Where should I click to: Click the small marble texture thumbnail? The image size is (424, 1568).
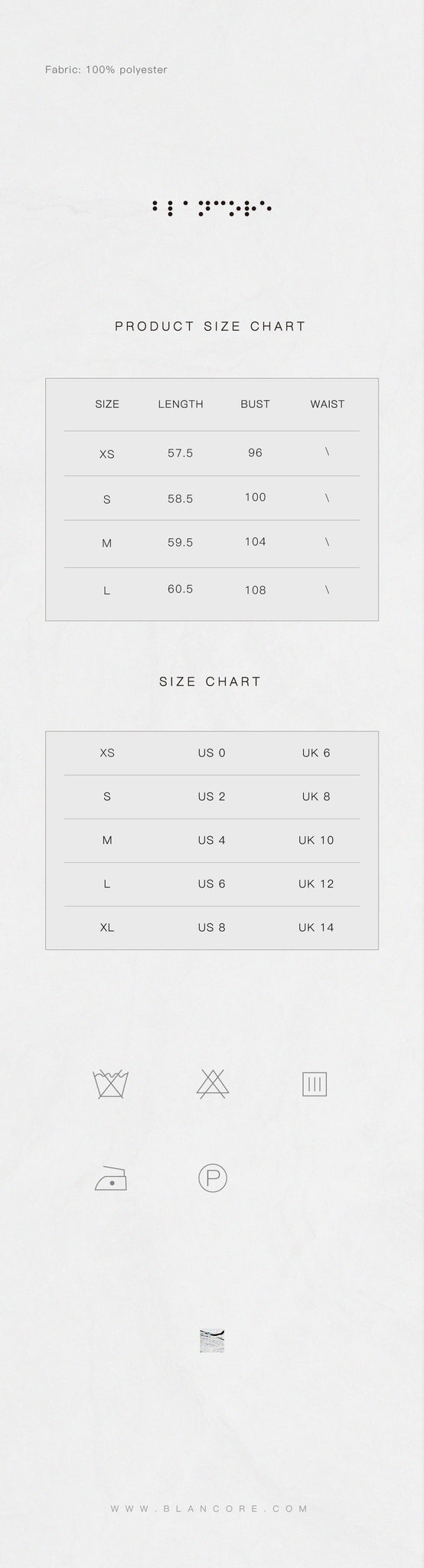(x=211, y=1341)
